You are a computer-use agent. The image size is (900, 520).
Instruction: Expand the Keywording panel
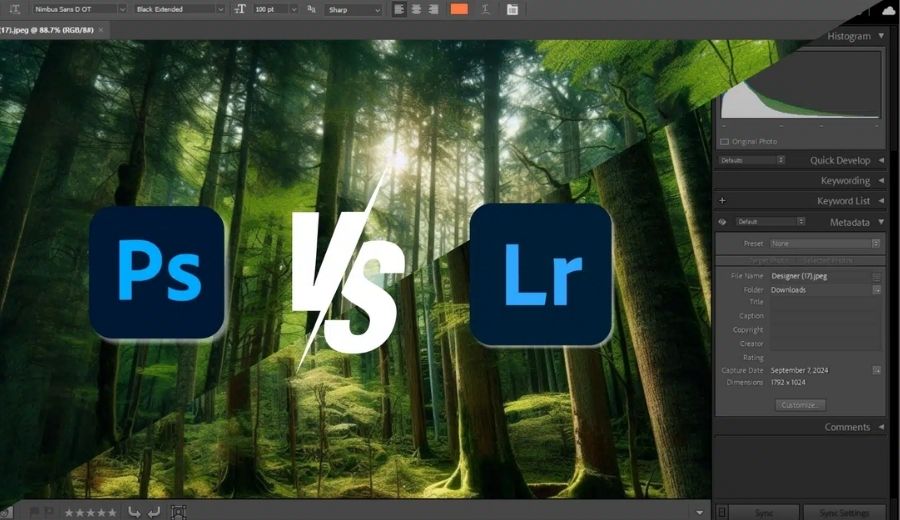[881, 180]
